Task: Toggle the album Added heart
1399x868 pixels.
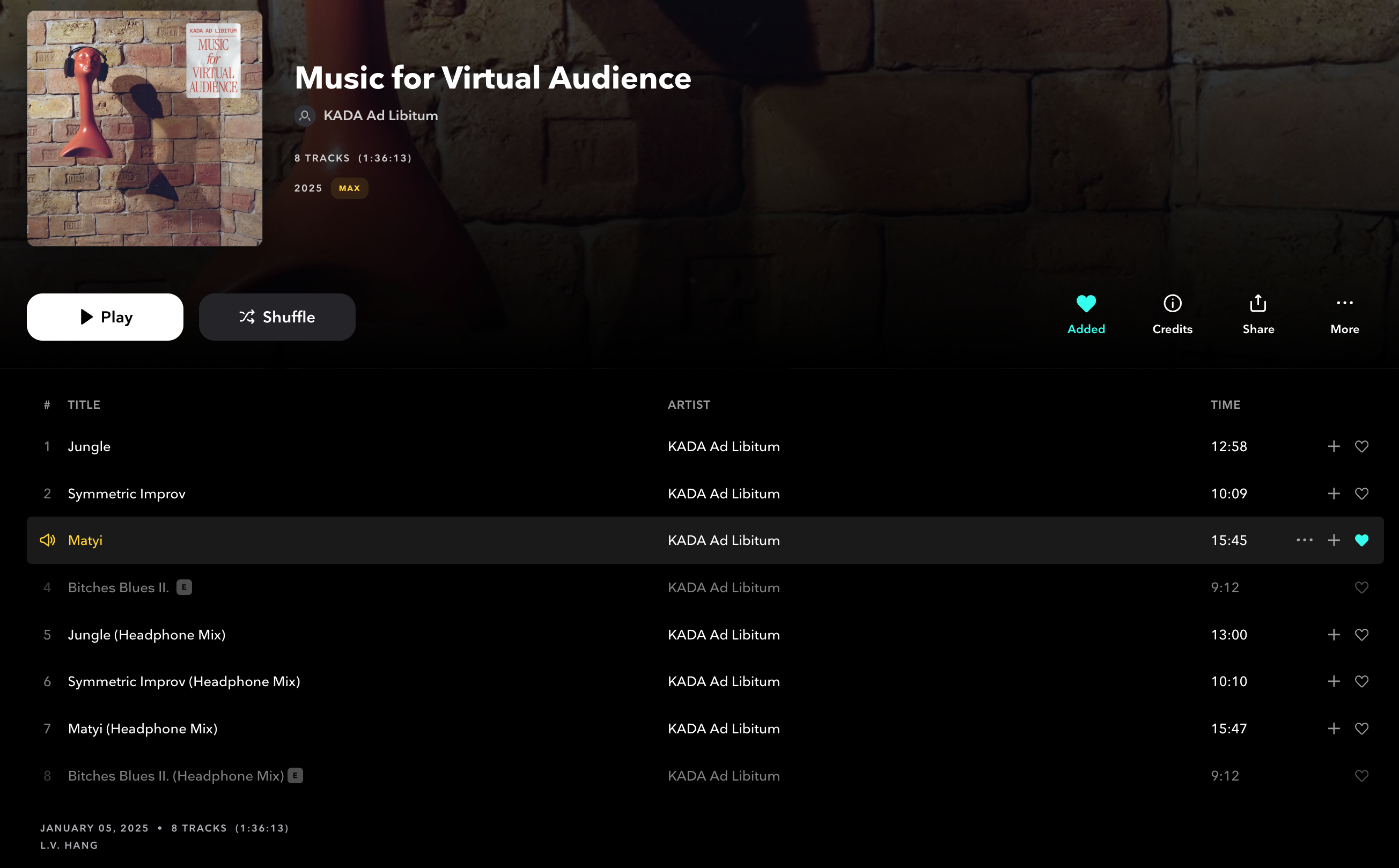Action: pos(1086,303)
